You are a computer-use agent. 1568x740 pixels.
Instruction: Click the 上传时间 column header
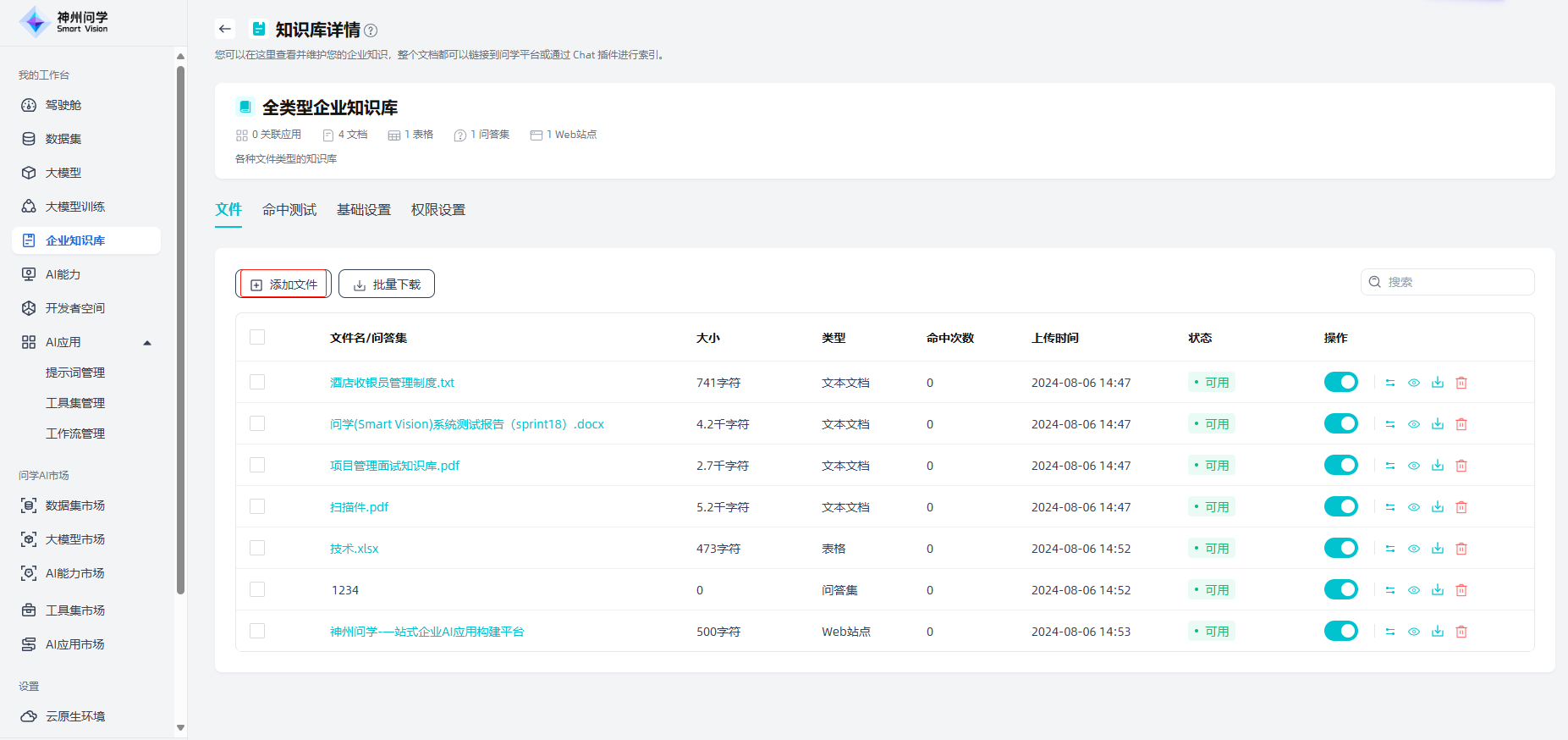pos(1055,338)
